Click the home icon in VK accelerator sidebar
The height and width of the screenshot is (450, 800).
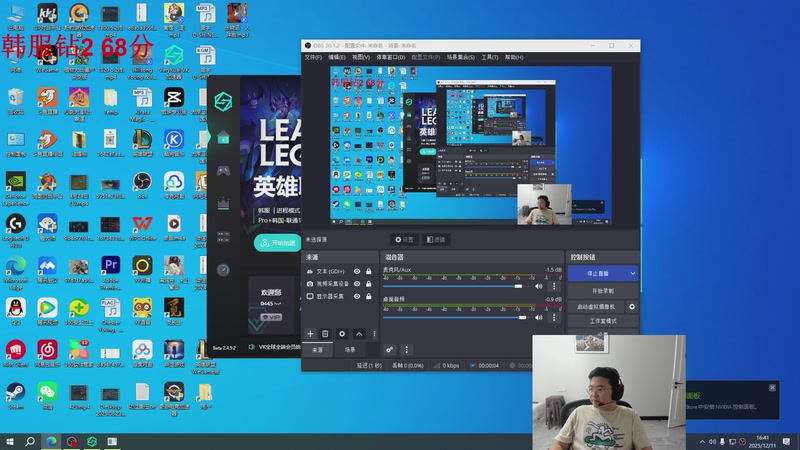[223, 138]
